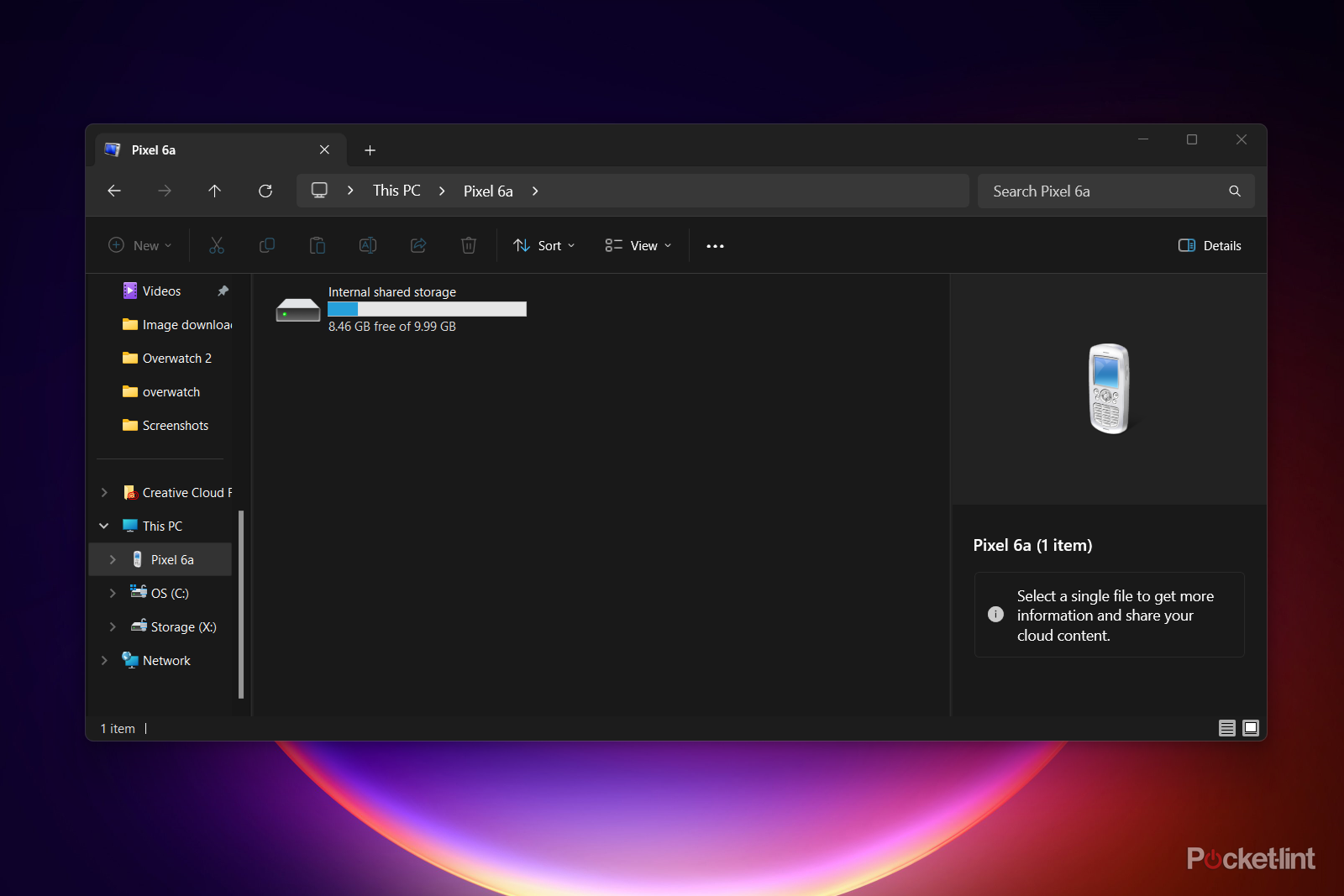1344x896 pixels.
Task: Select the Pixel 6a window tab
Action: (220, 150)
